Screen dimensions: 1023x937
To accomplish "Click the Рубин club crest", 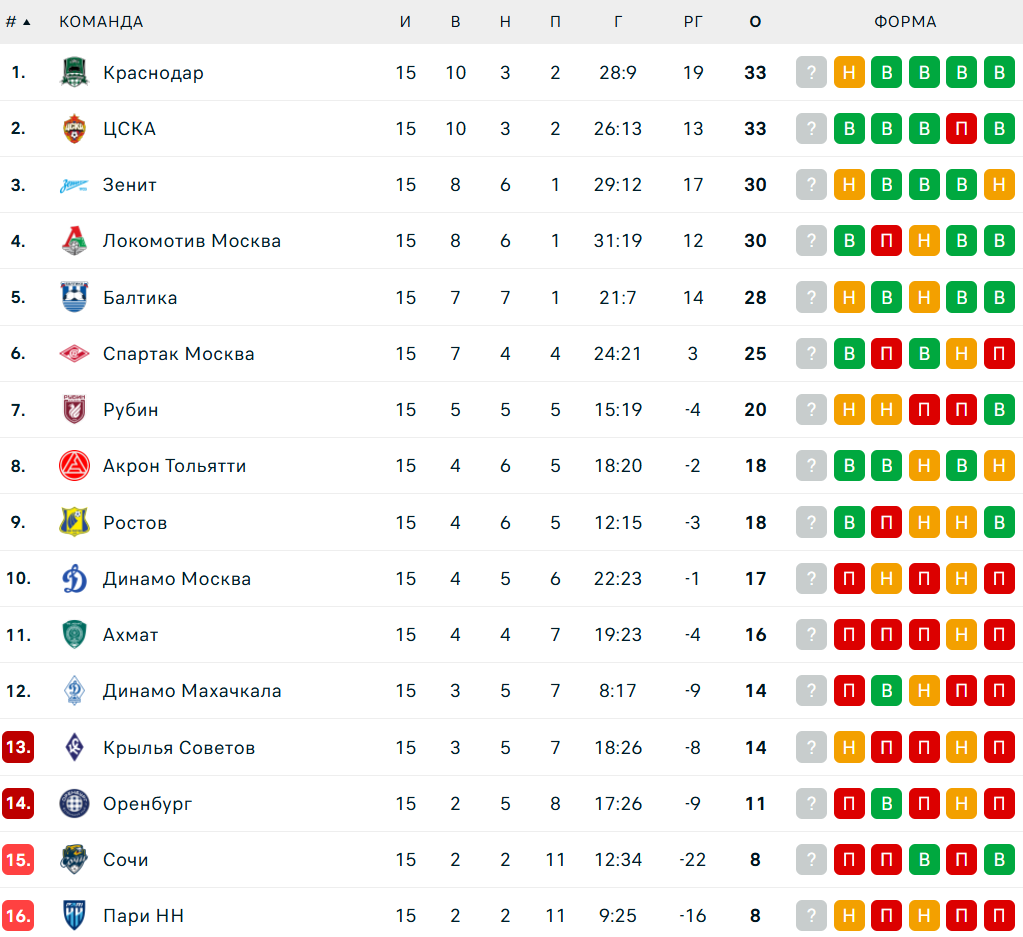I will pyautogui.click(x=74, y=410).
